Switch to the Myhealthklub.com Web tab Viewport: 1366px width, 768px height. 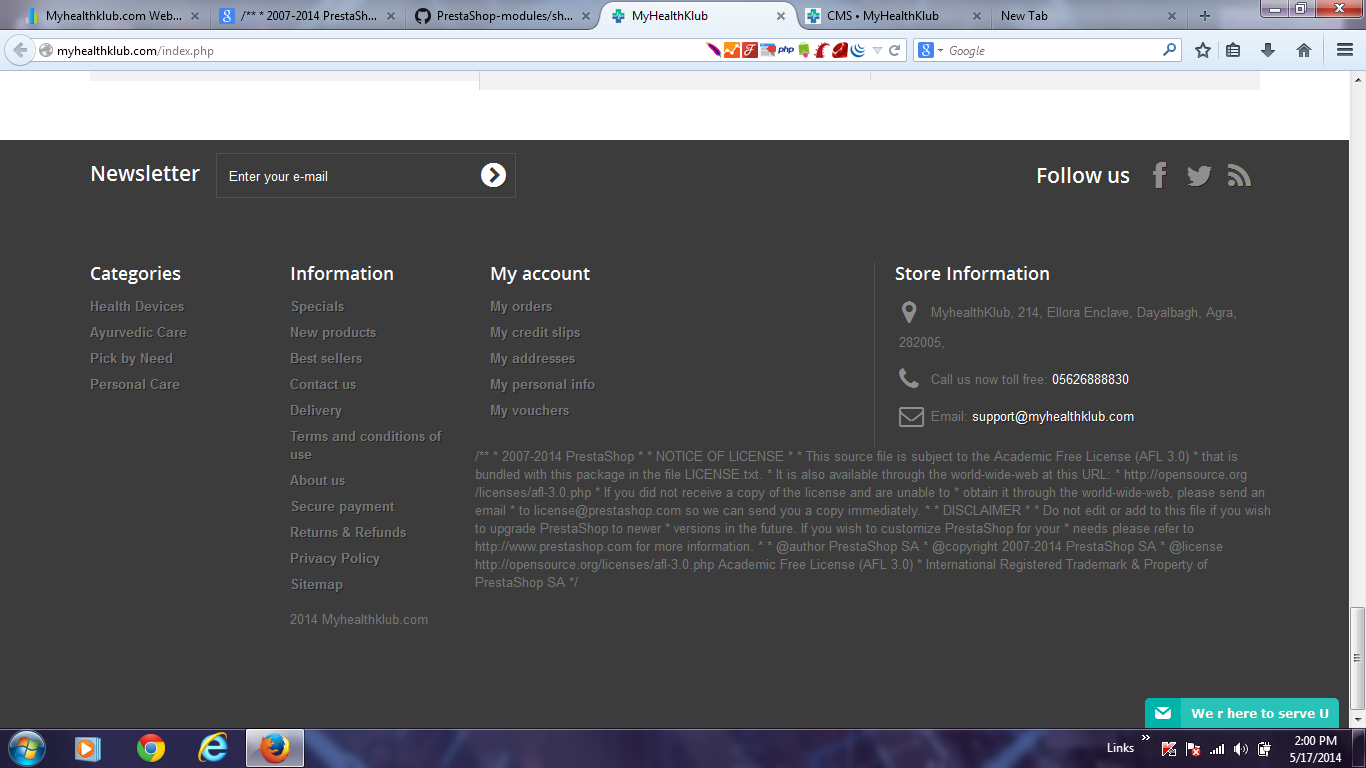(110, 16)
